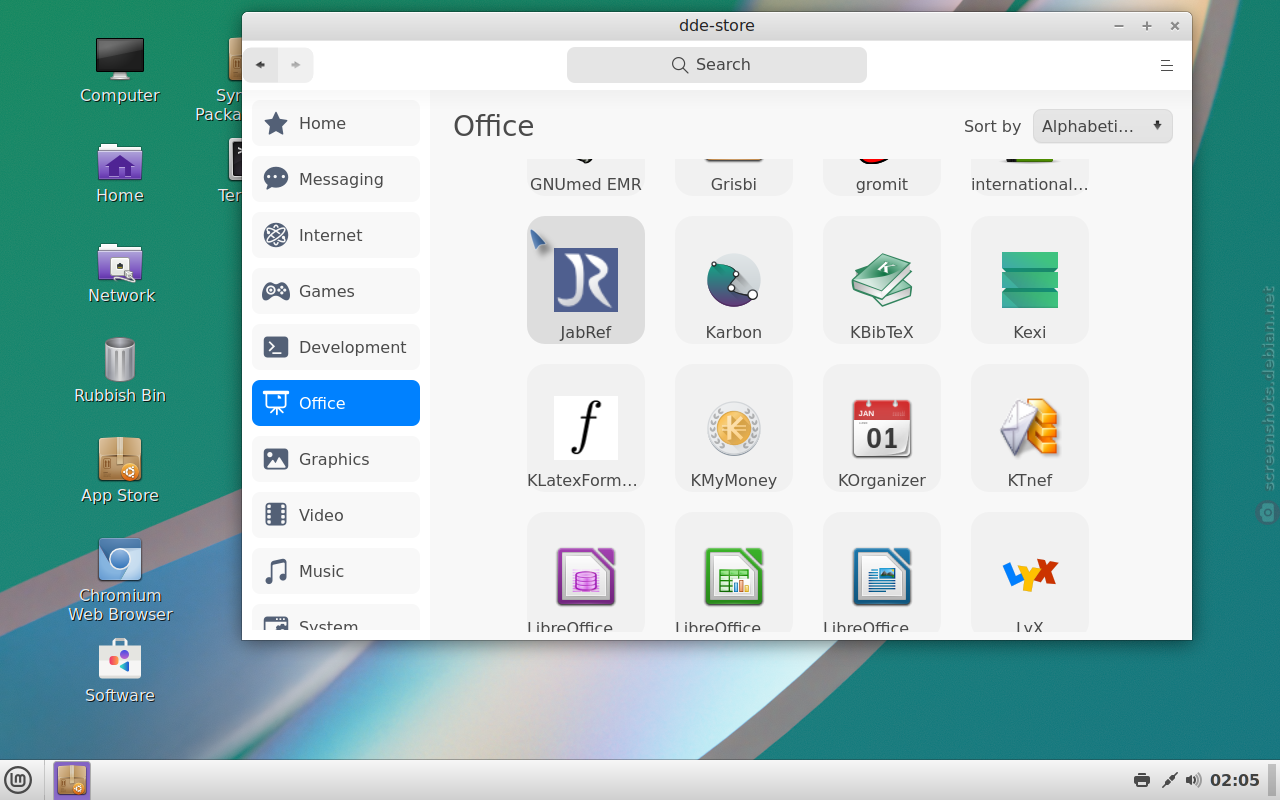Switch to the Messaging category
Viewport: 1280px width, 800px height.
click(336, 179)
